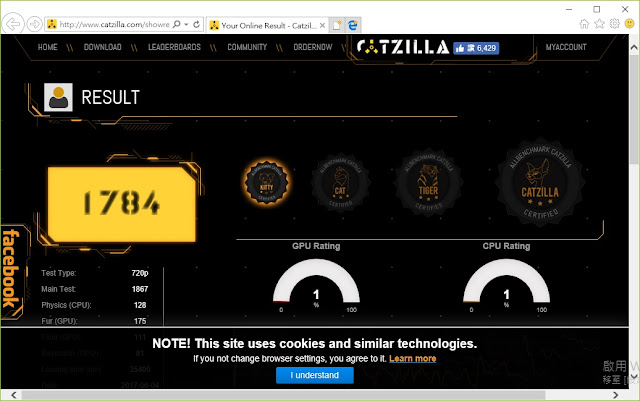Screen dimensions: 640x401
Task: Click the horizontal scrollbar left arrow
Action: (x=14, y=395)
